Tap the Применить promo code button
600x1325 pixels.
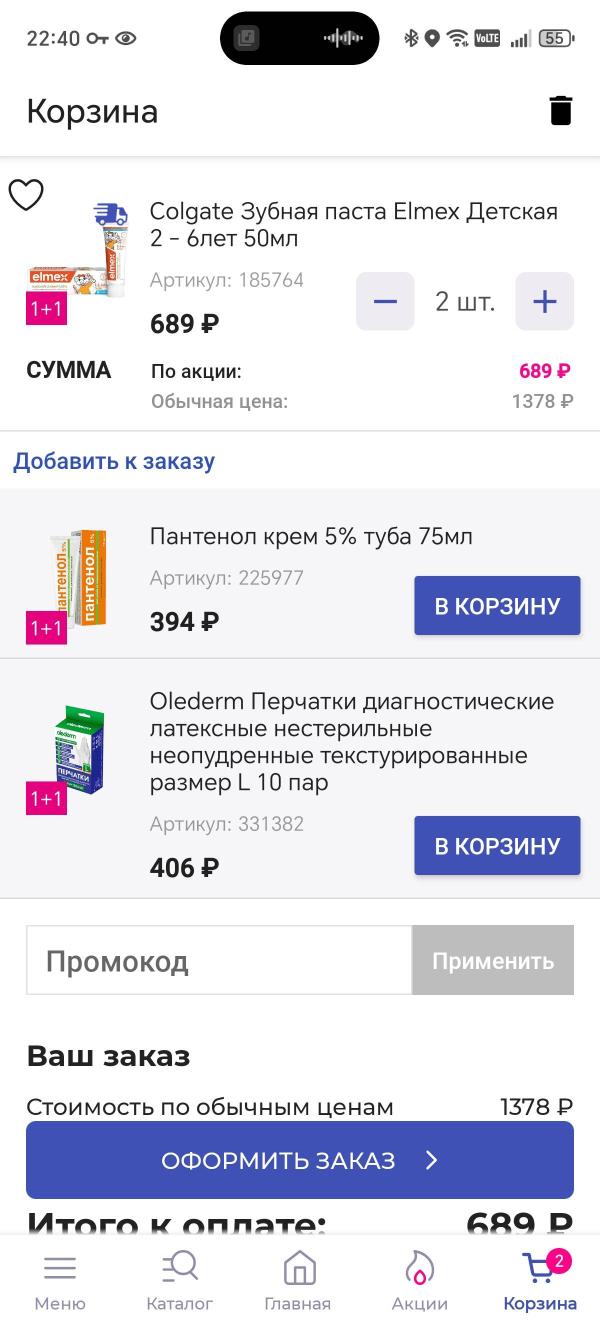tap(492, 960)
